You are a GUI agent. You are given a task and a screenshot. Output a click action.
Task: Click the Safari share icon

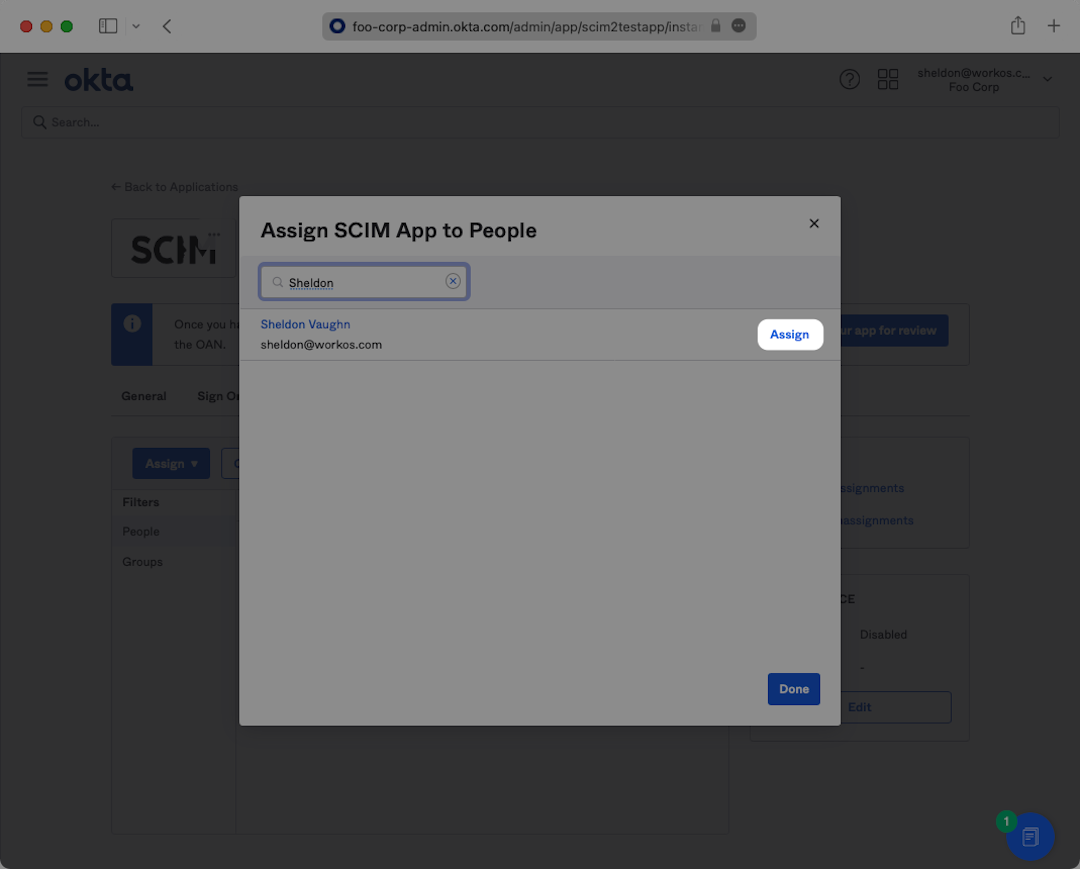pyautogui.click(x=1018, y=26)
